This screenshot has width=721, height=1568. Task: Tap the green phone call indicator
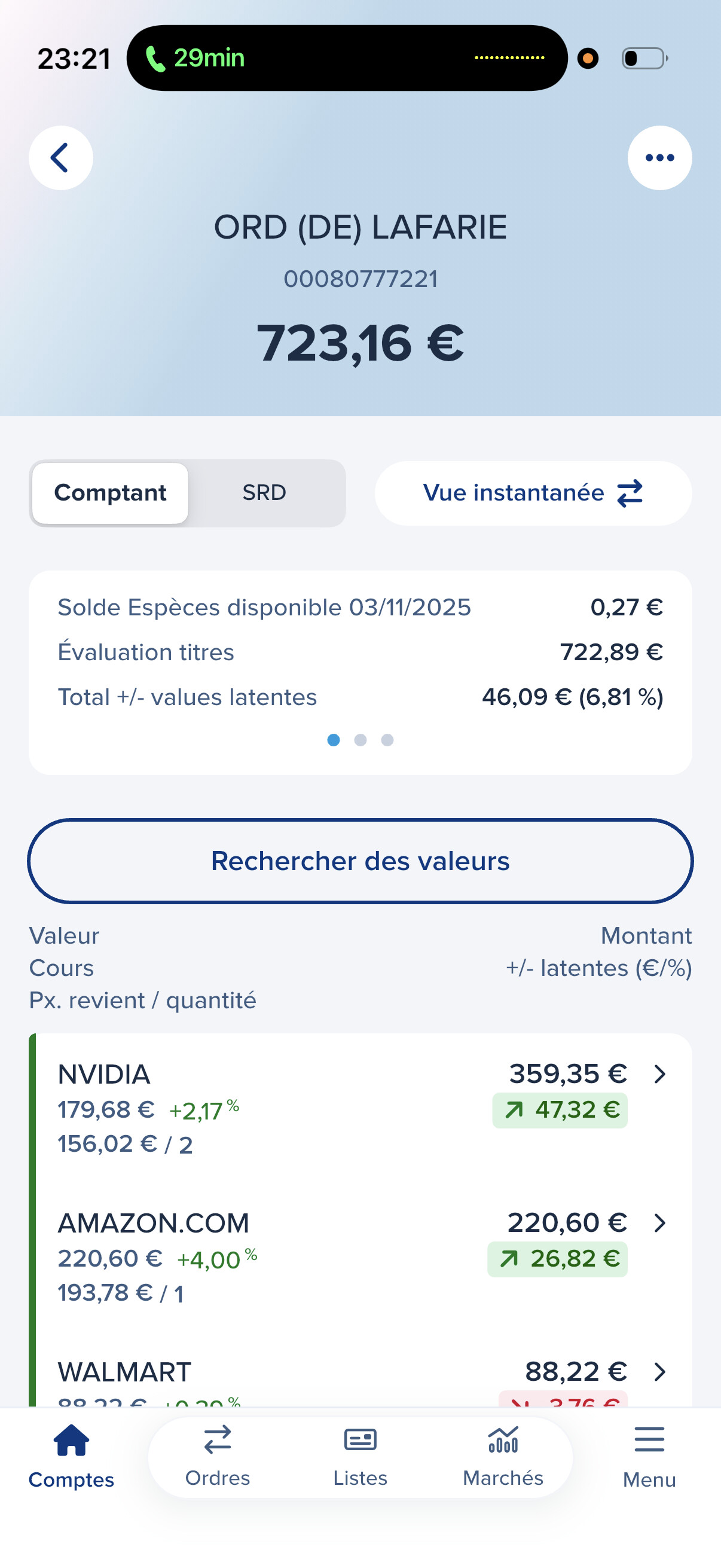(156, 59)
